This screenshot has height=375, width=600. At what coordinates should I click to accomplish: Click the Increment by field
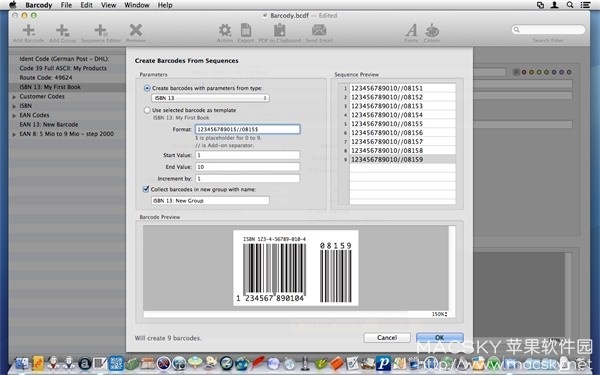248,179
